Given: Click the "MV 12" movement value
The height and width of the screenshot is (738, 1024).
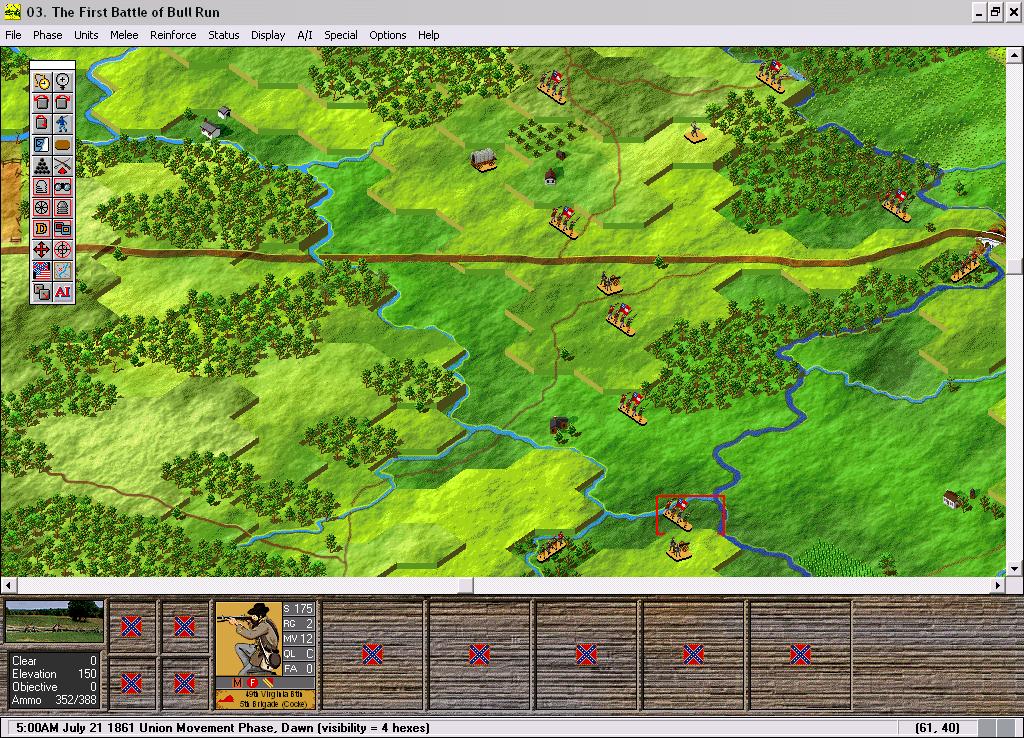Looking at the screenshot, I should coord(298,639).
